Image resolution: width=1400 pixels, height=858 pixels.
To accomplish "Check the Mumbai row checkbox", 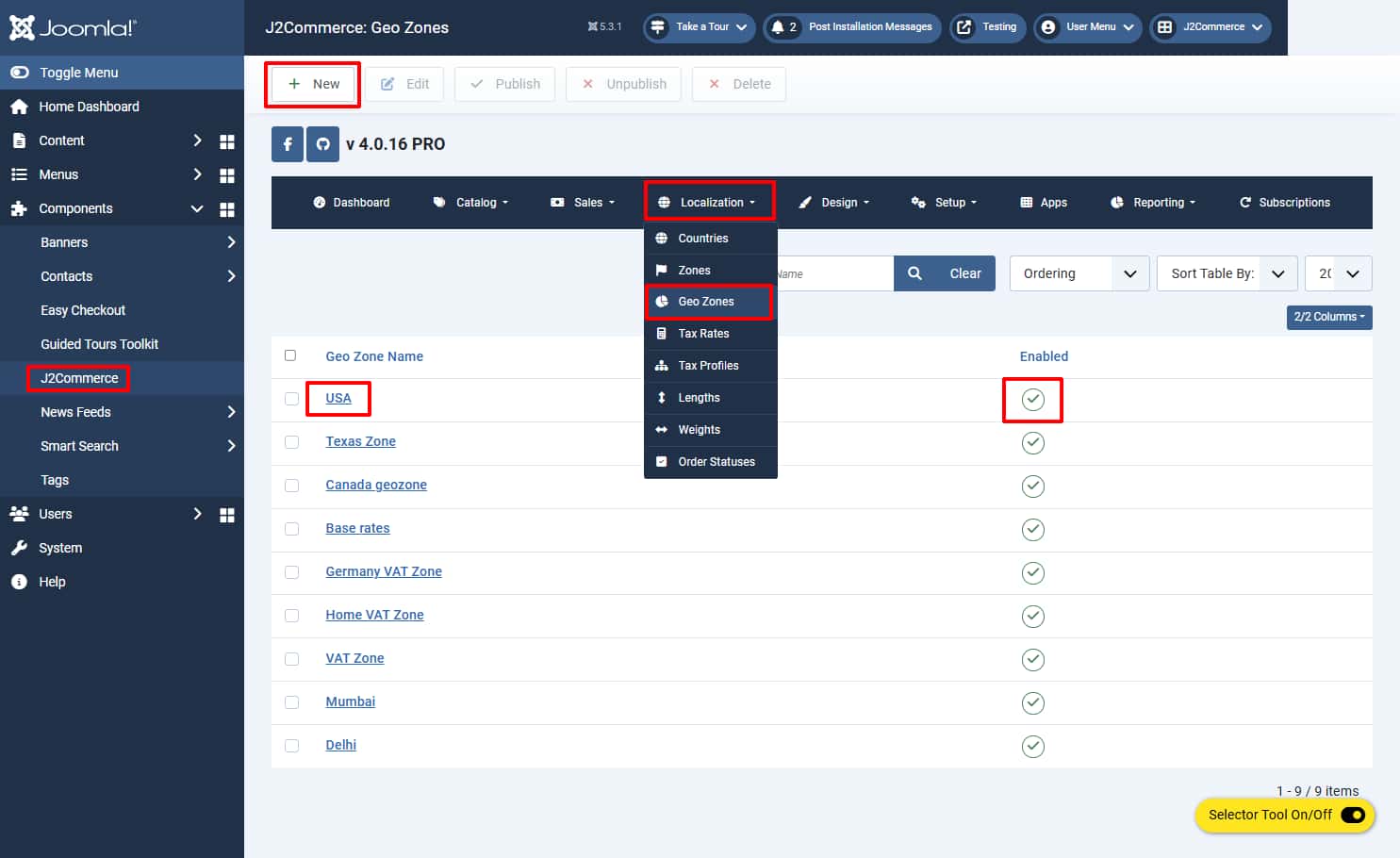I will click(x=291, y=702).
